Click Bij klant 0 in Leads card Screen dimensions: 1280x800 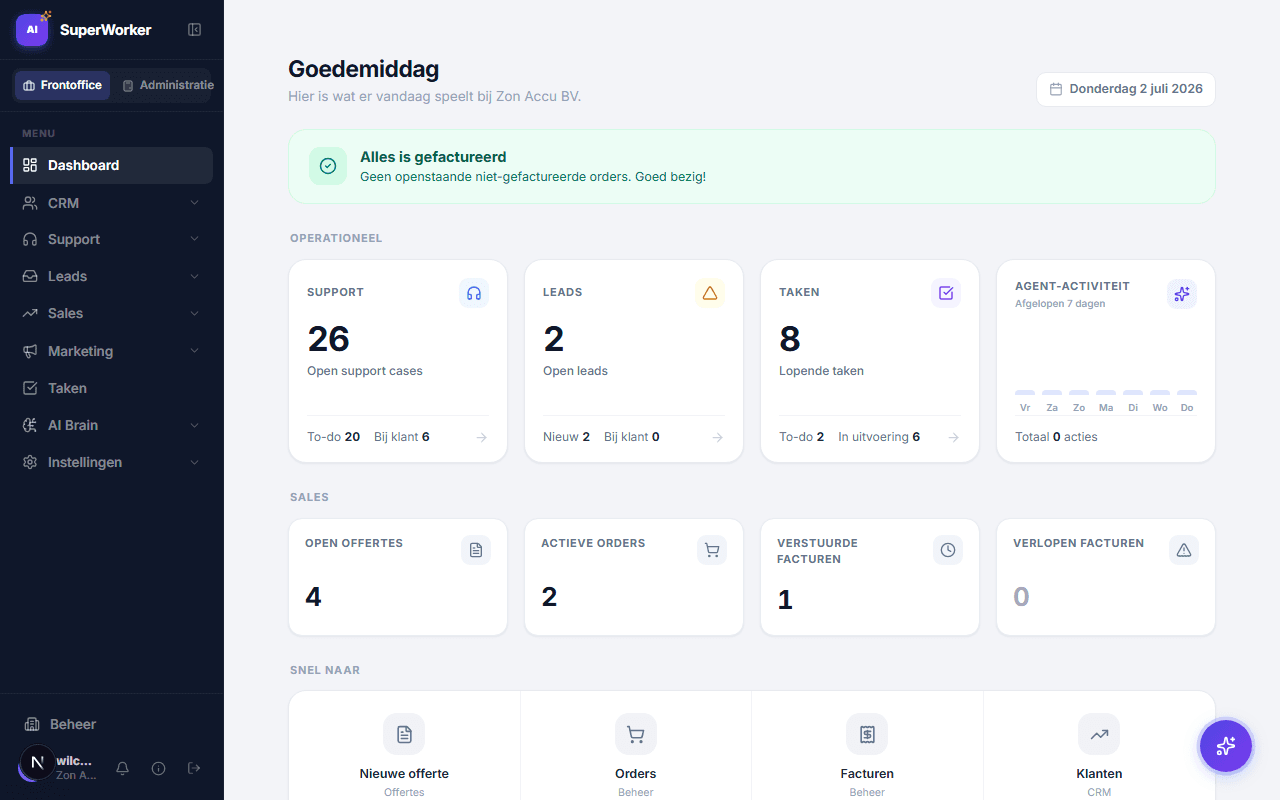(x=632, y=437)
